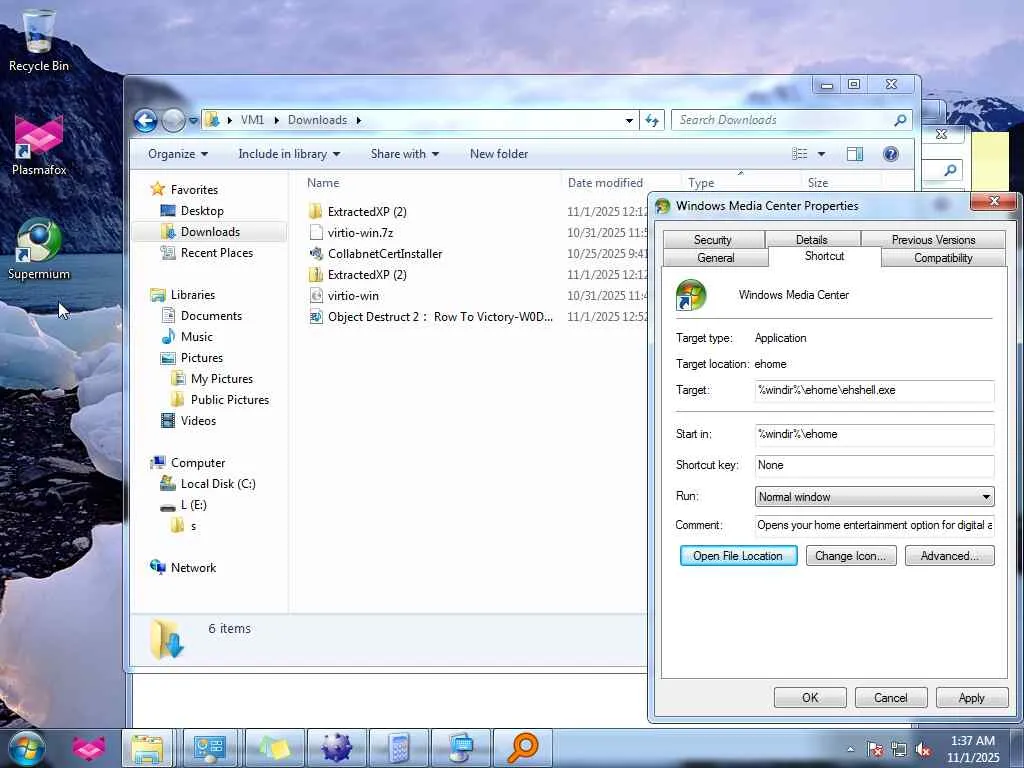Image resolution: width=1024 pixels, height=768 pixels.
Task: Go back using Explorer's back arrow
Action: pos(146,120)
